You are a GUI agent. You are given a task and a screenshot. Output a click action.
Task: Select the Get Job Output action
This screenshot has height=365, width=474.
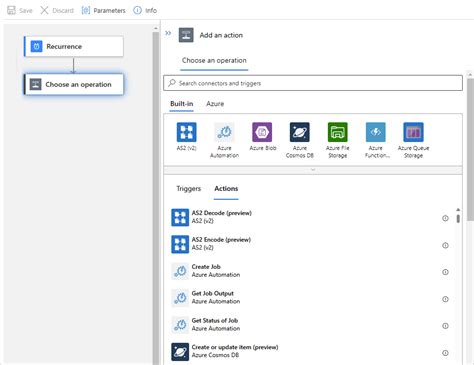(x=309, y=298)
